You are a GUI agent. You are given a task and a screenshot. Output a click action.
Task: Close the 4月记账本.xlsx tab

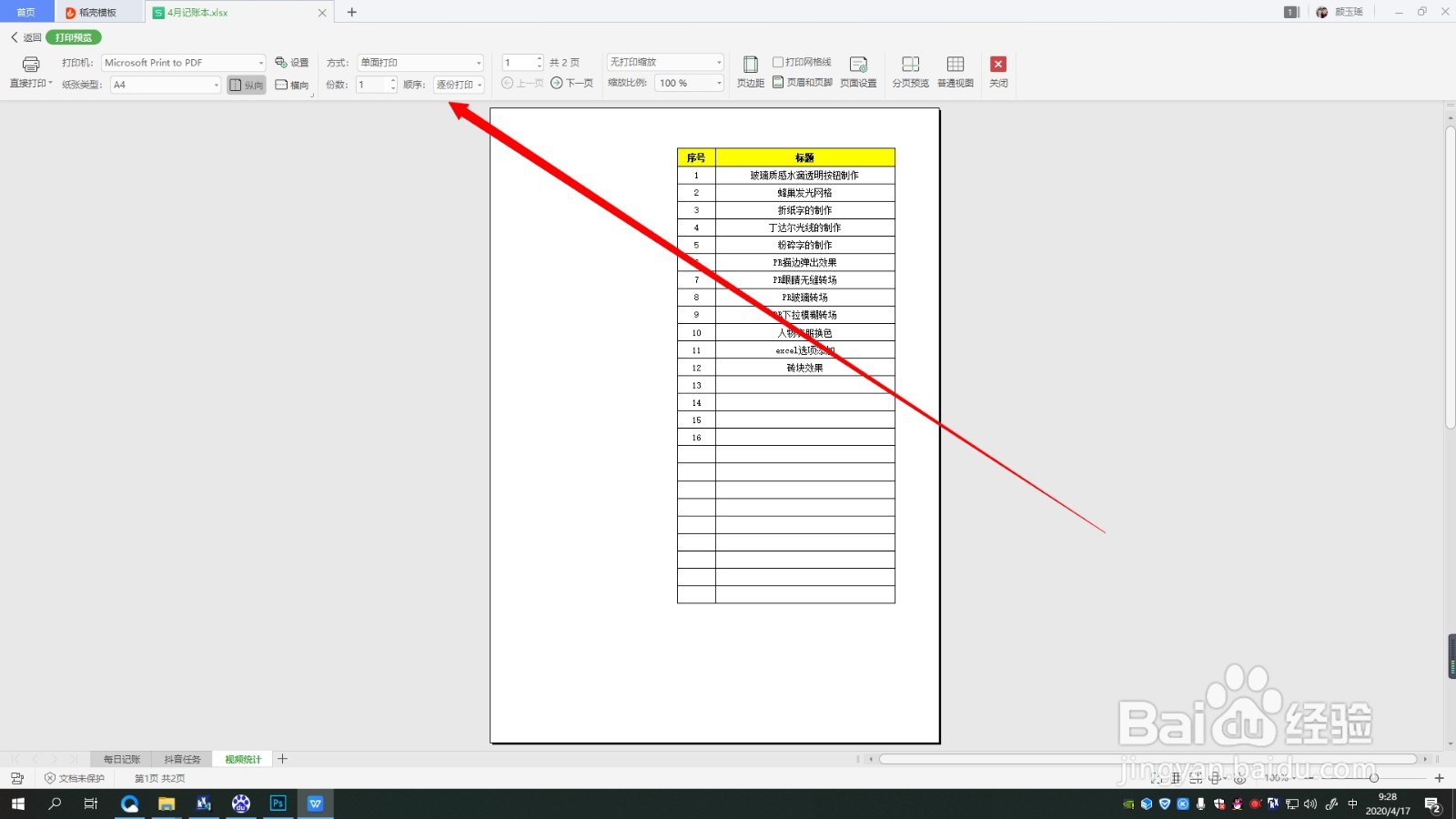(322, 13)
